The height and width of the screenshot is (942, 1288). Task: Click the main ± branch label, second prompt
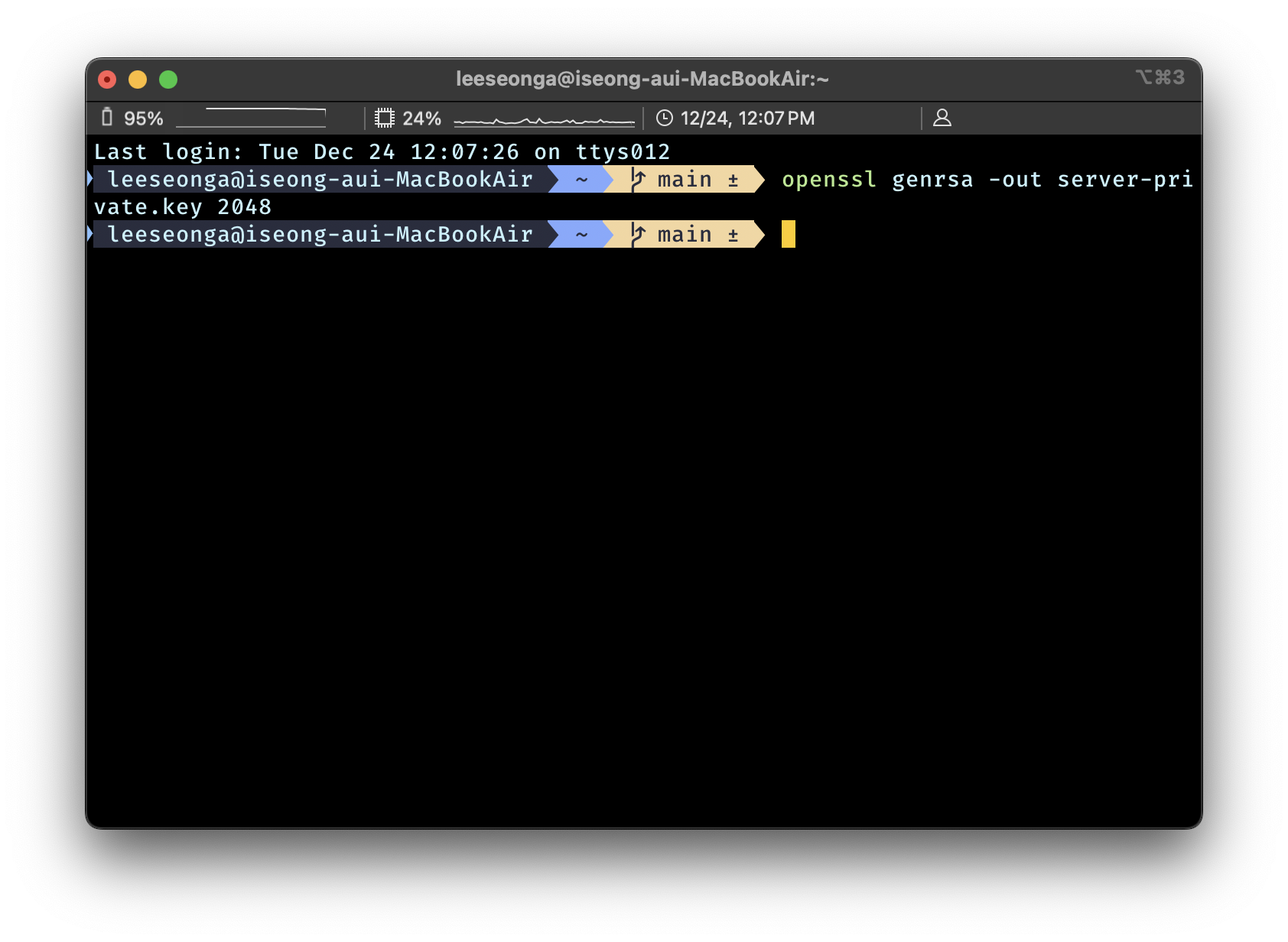click(x=698, y=234)
